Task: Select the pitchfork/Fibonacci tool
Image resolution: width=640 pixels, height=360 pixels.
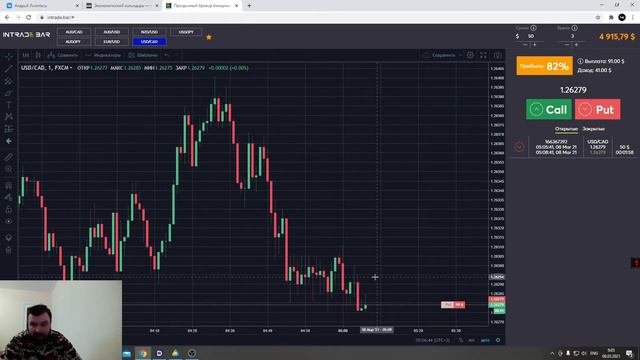Action: point(9,81)
